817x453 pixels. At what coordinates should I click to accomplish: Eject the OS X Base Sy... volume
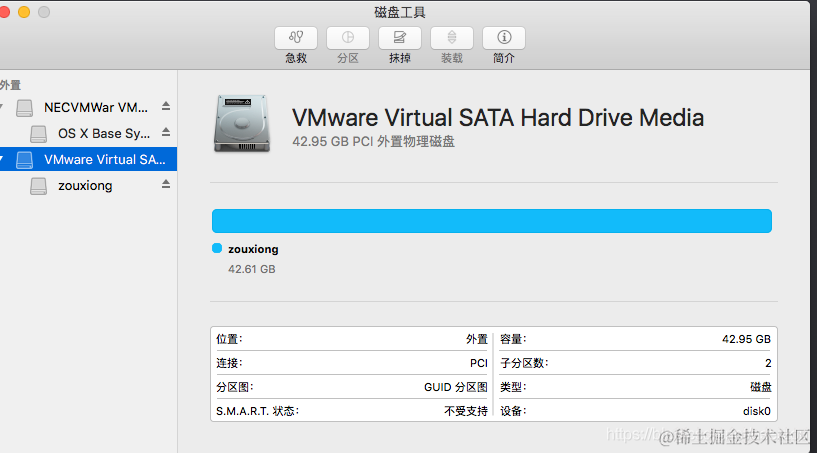(166, 132)
